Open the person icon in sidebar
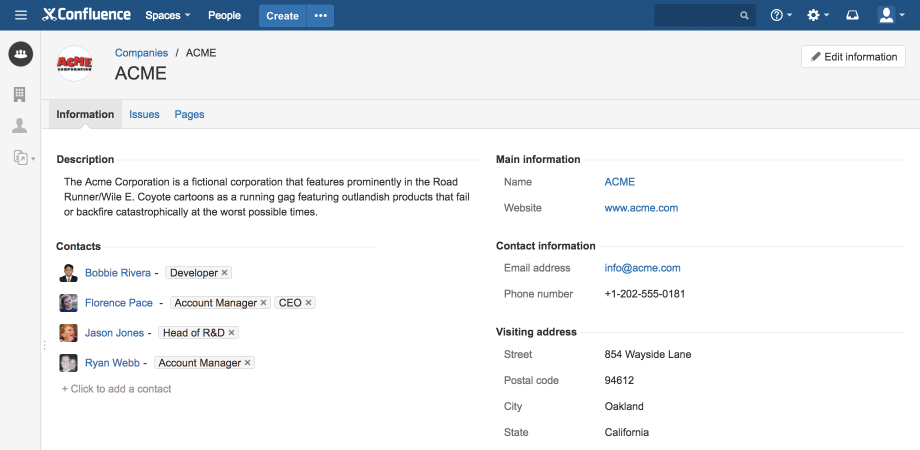The image size is (920, 450). point(20,126)
